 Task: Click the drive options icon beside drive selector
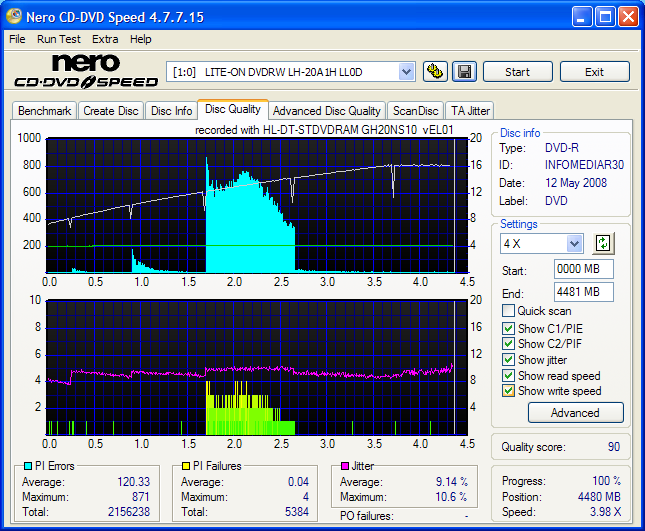[435, 72]
